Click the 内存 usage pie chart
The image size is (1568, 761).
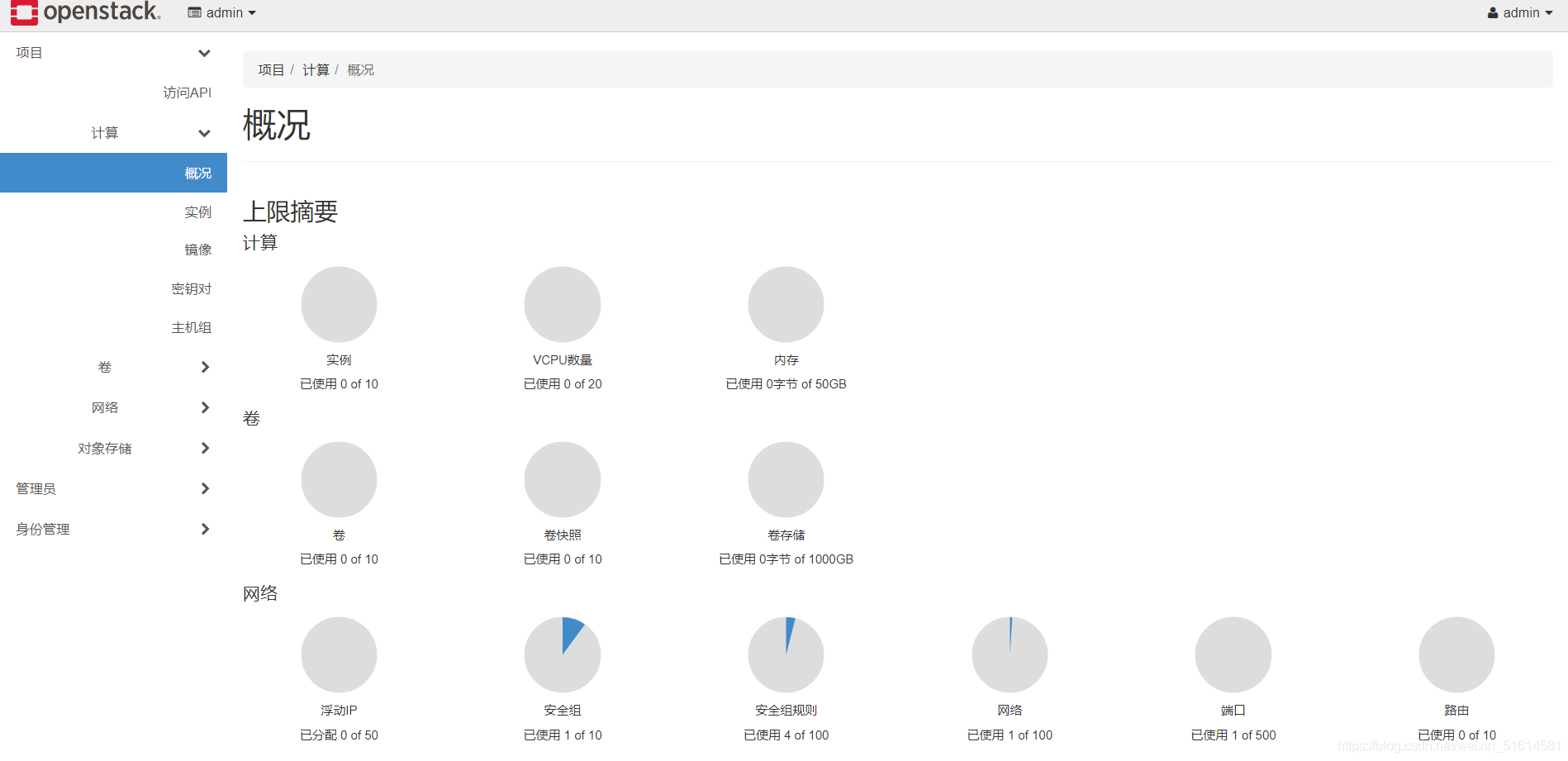coord(786,304)
